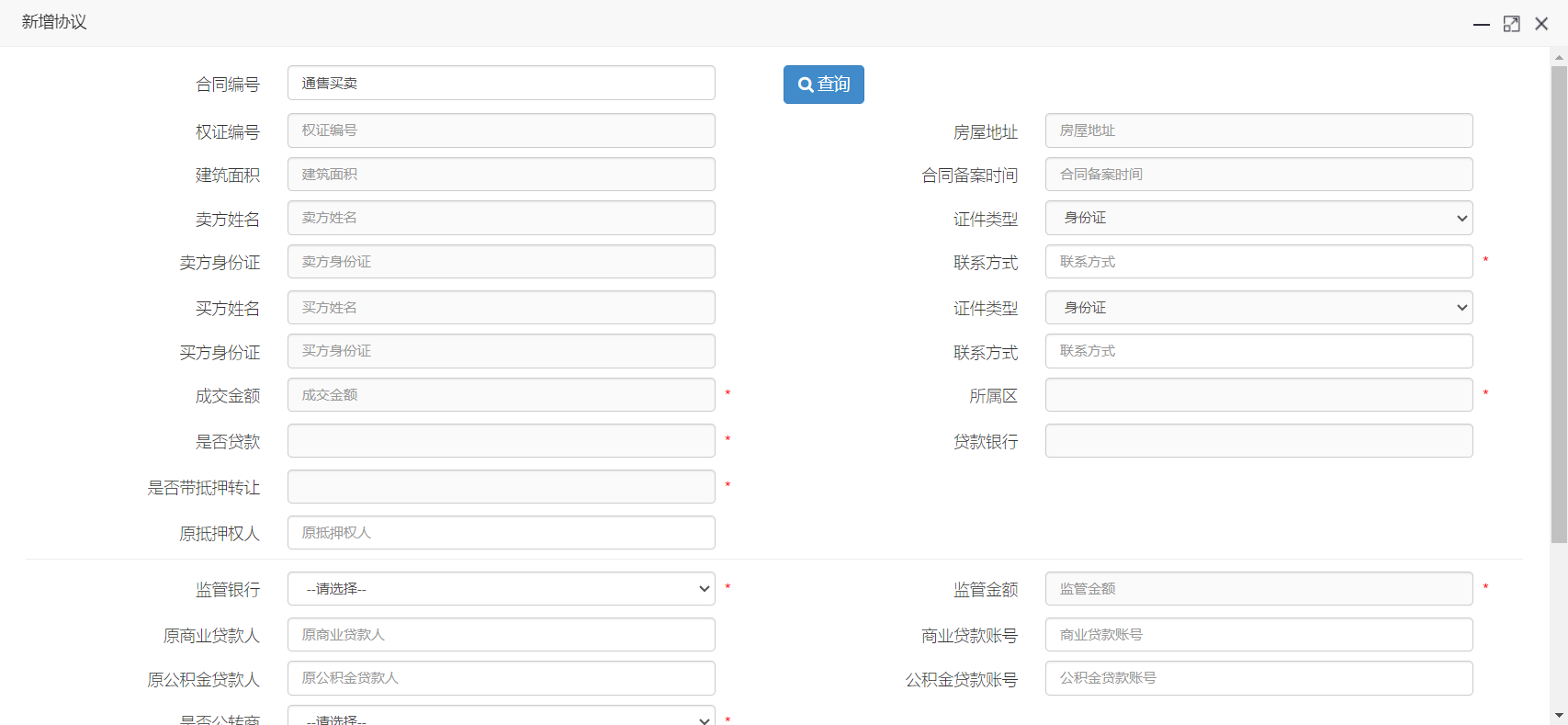Close the 新增协议 dialog
This screenshot has width=1568, height=725.
[1541, 24]
